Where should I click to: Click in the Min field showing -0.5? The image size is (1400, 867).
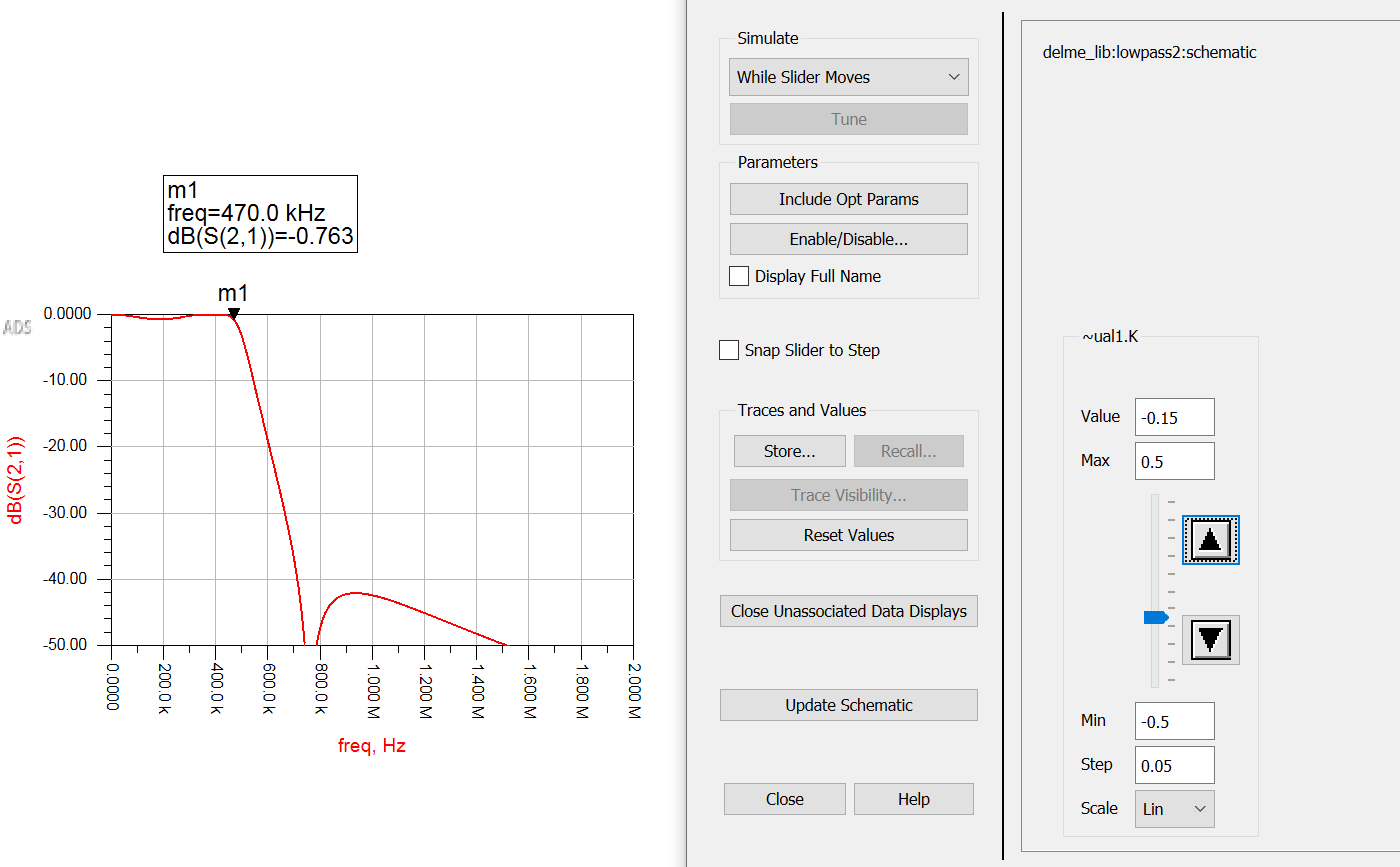pos(1175,721)
